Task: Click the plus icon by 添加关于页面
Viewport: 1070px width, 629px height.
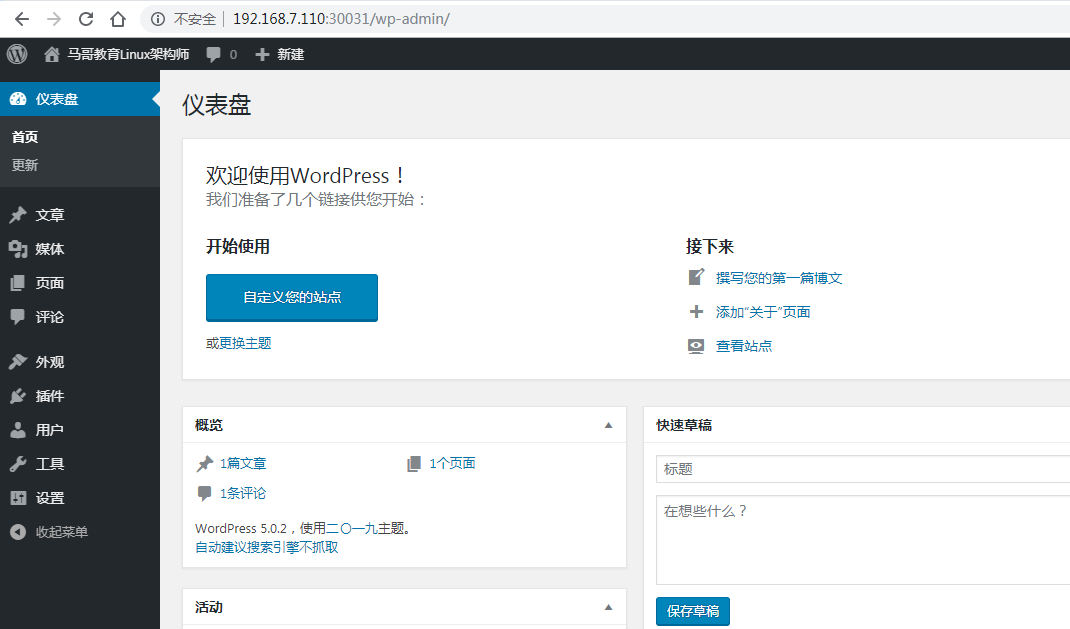Action: (696, 312)
